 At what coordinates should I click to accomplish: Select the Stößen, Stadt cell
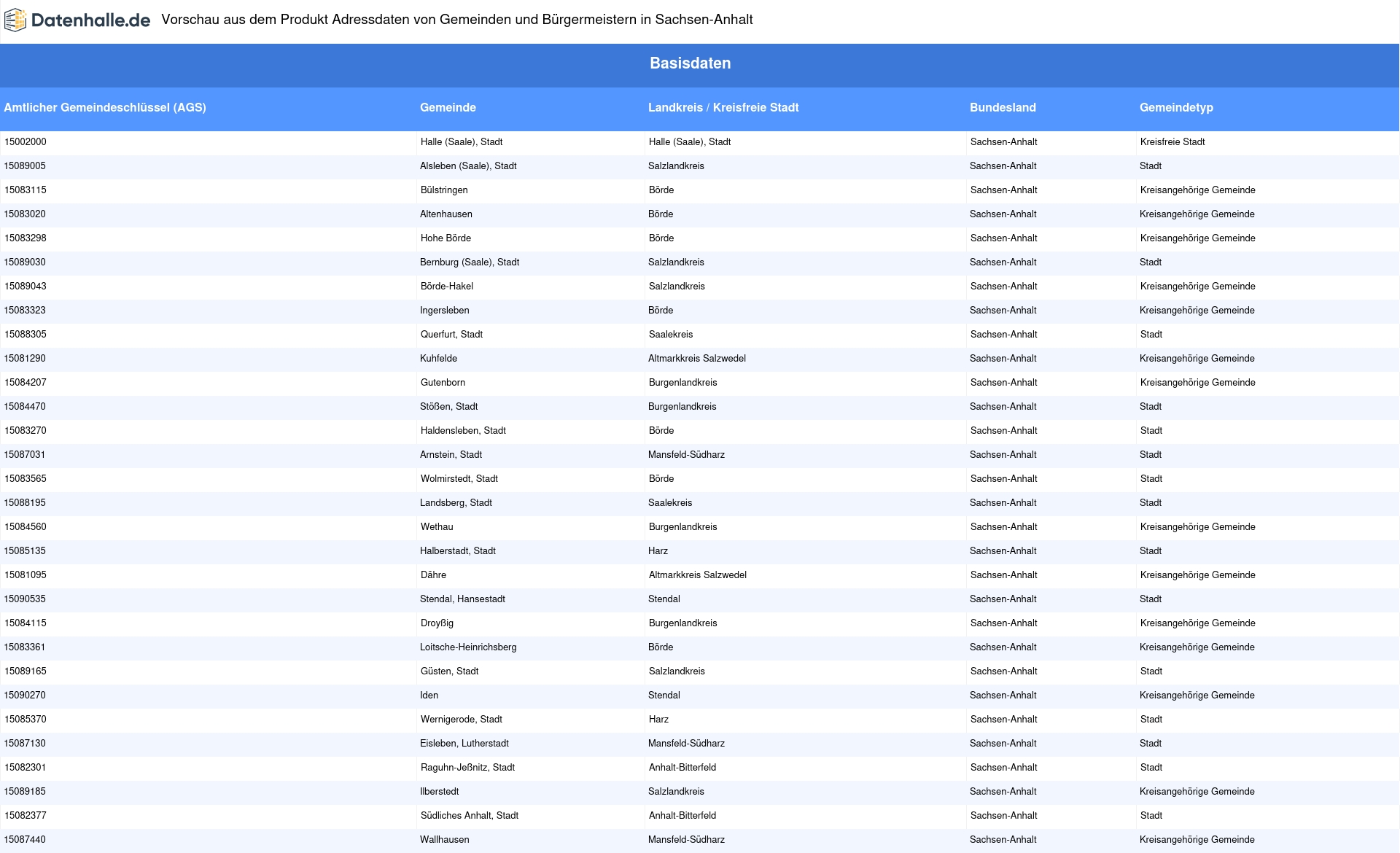[449, 407]
